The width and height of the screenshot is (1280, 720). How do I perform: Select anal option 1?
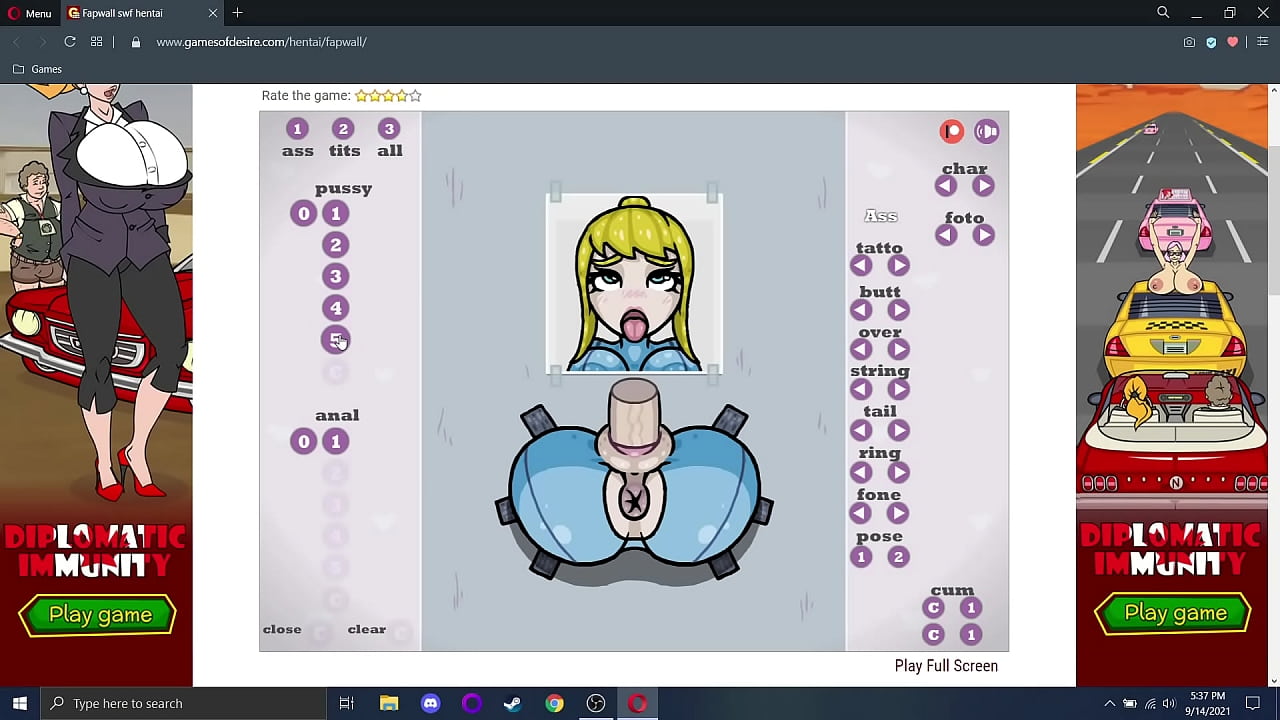click(x=335, y=441)
